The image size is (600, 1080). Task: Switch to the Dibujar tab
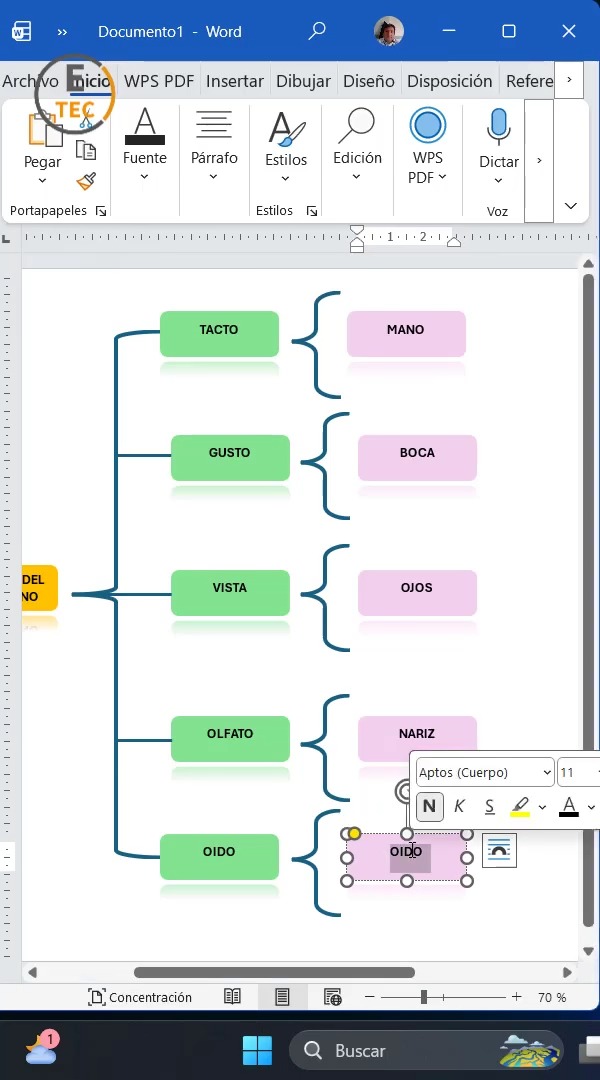click(304, 81)
